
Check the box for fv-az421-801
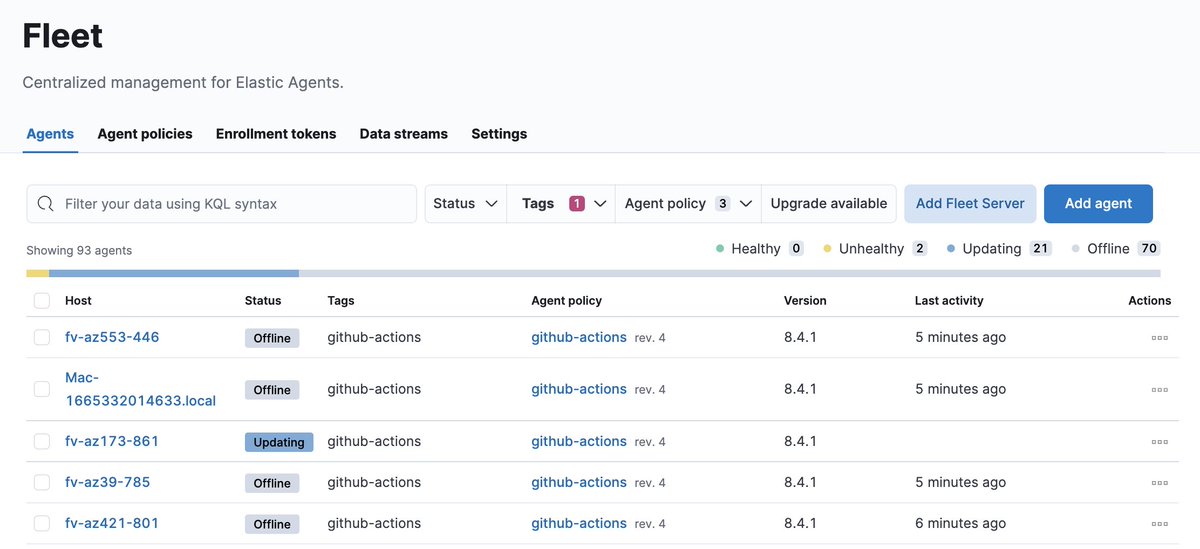click(x=42, y=523)
